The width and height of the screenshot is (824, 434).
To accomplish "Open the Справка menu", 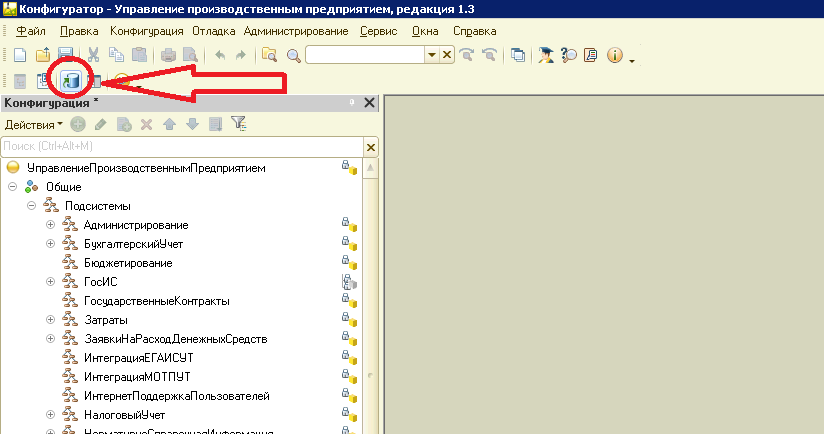I will point(475,32).
